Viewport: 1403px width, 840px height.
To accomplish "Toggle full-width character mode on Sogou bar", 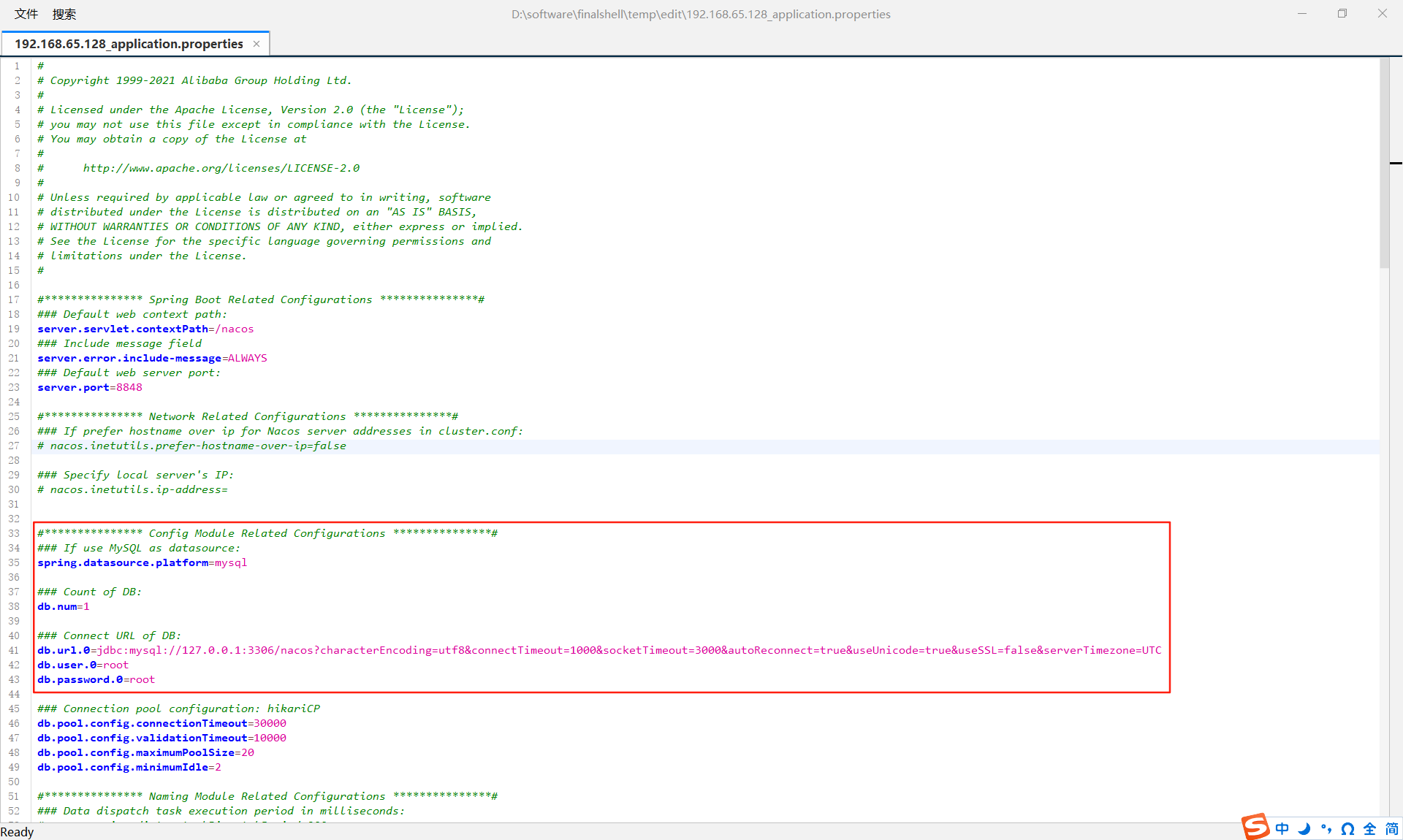I will click(1369, 828).
